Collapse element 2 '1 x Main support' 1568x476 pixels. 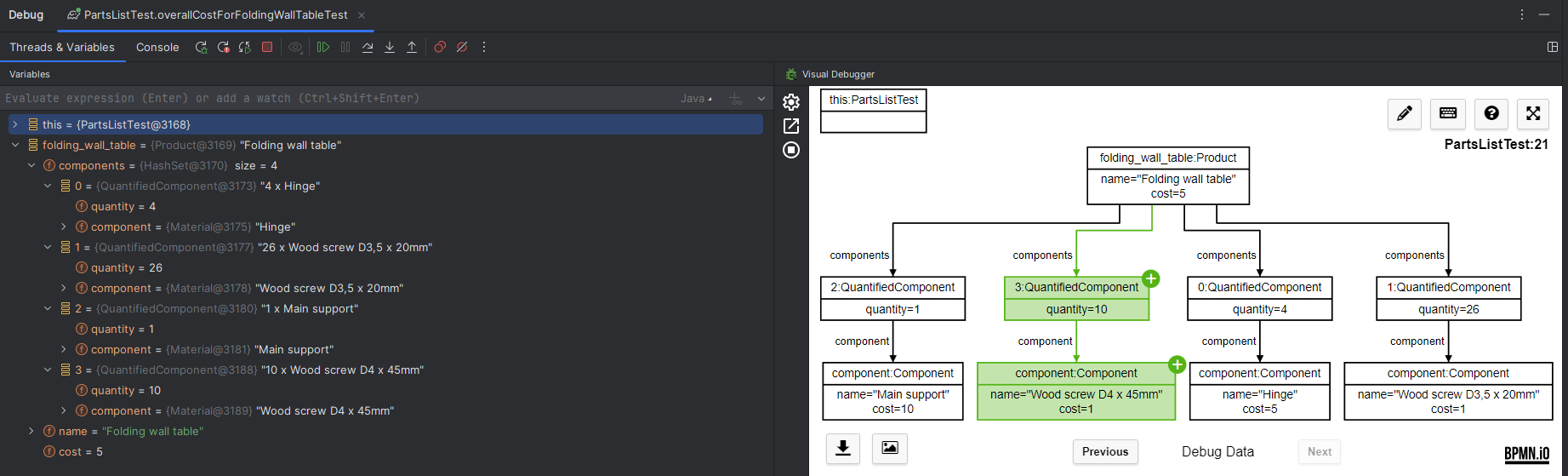(48, 308)
